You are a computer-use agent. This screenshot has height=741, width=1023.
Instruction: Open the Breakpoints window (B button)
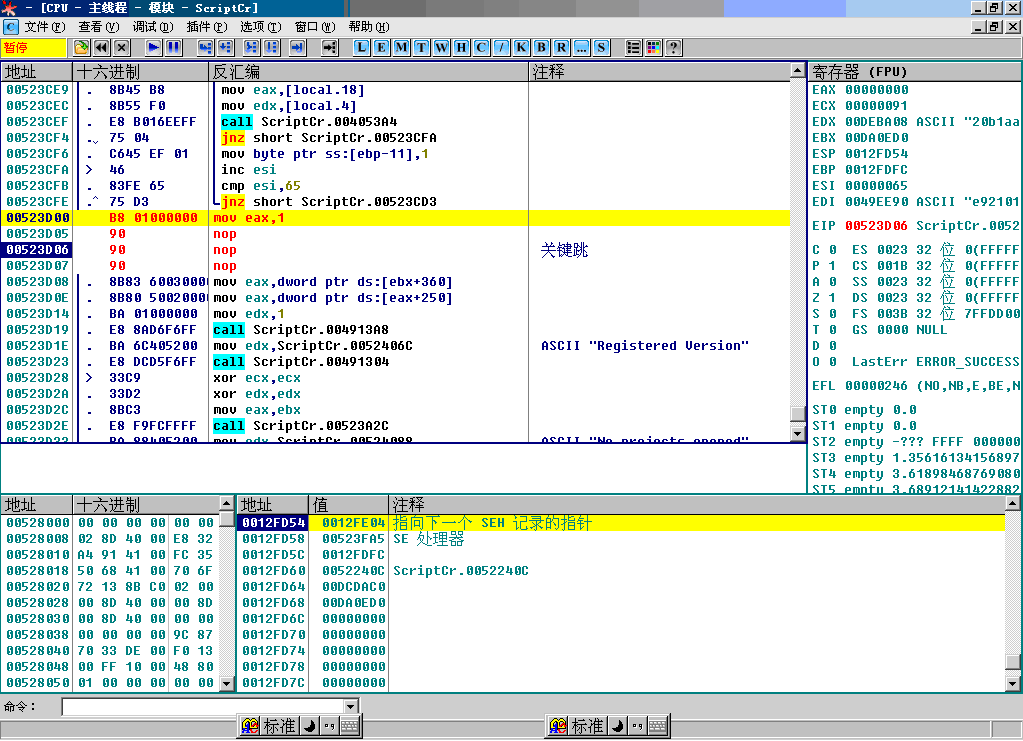tap(541, 47)
